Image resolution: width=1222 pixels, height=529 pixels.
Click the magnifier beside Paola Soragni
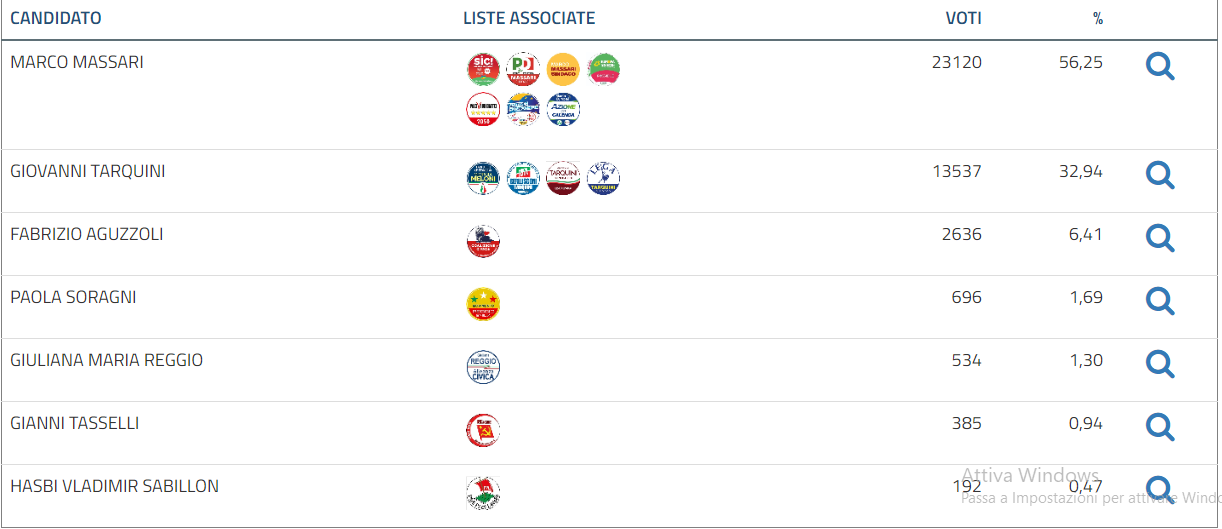[1159, 302]
